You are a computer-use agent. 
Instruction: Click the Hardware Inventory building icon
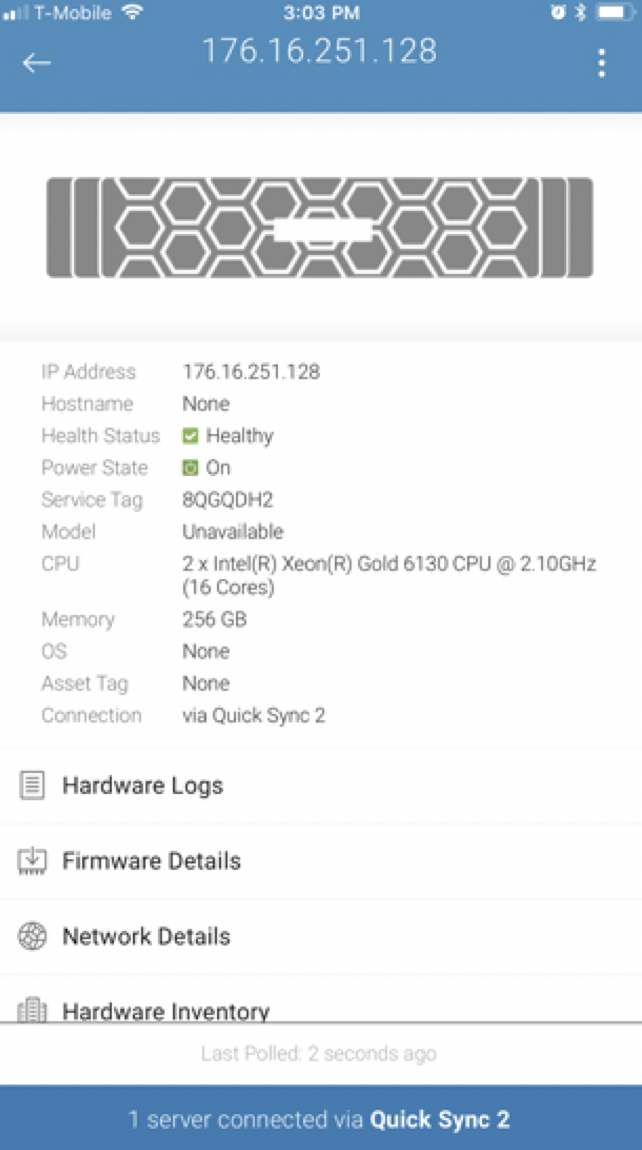pyautogui.click(x=32, y=1010)
